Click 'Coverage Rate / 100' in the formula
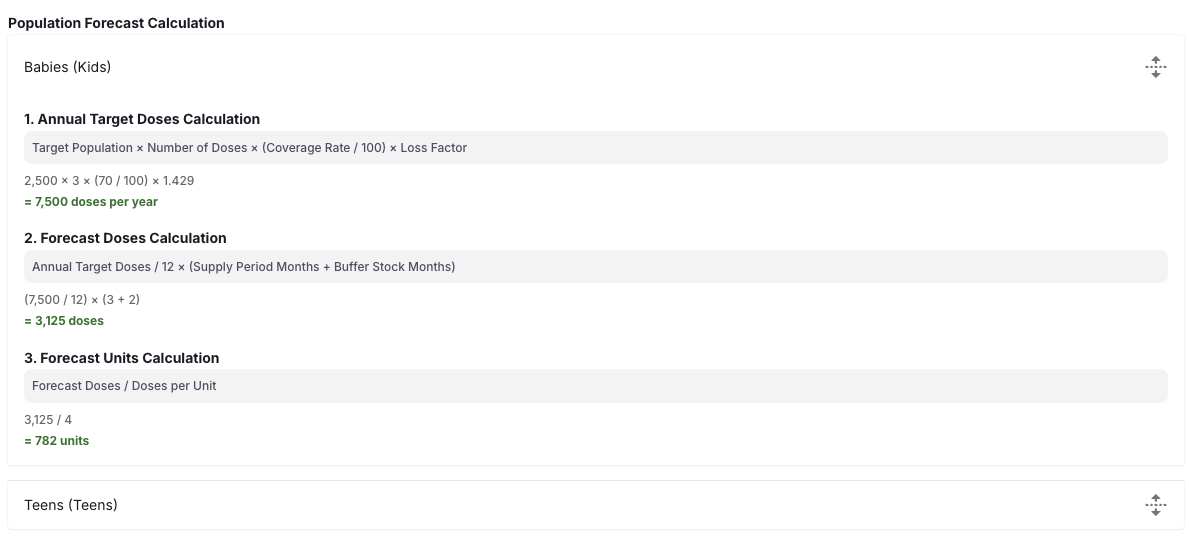 (x=320, y=148)
